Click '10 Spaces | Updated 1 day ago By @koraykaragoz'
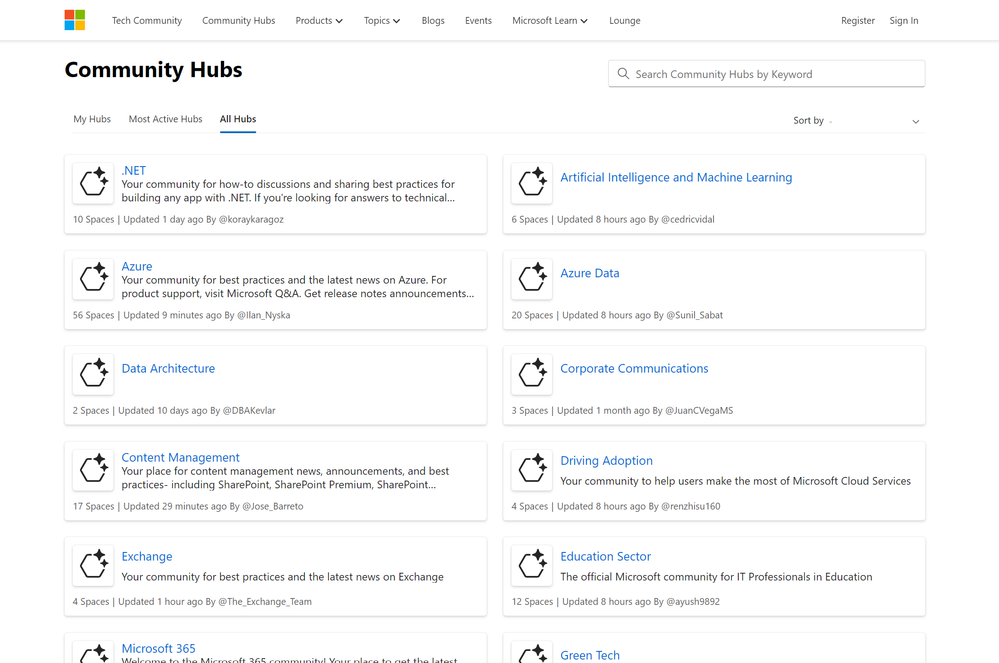Viewport: 999px width, 663px height. click(x=178, y=219)
